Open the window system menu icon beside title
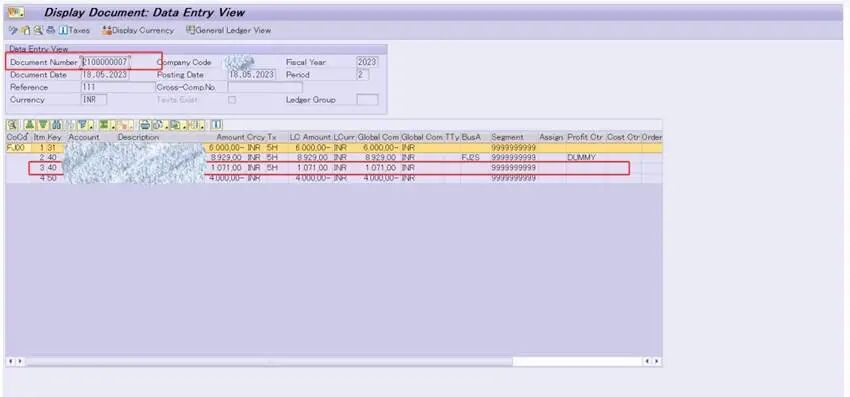 15,12
